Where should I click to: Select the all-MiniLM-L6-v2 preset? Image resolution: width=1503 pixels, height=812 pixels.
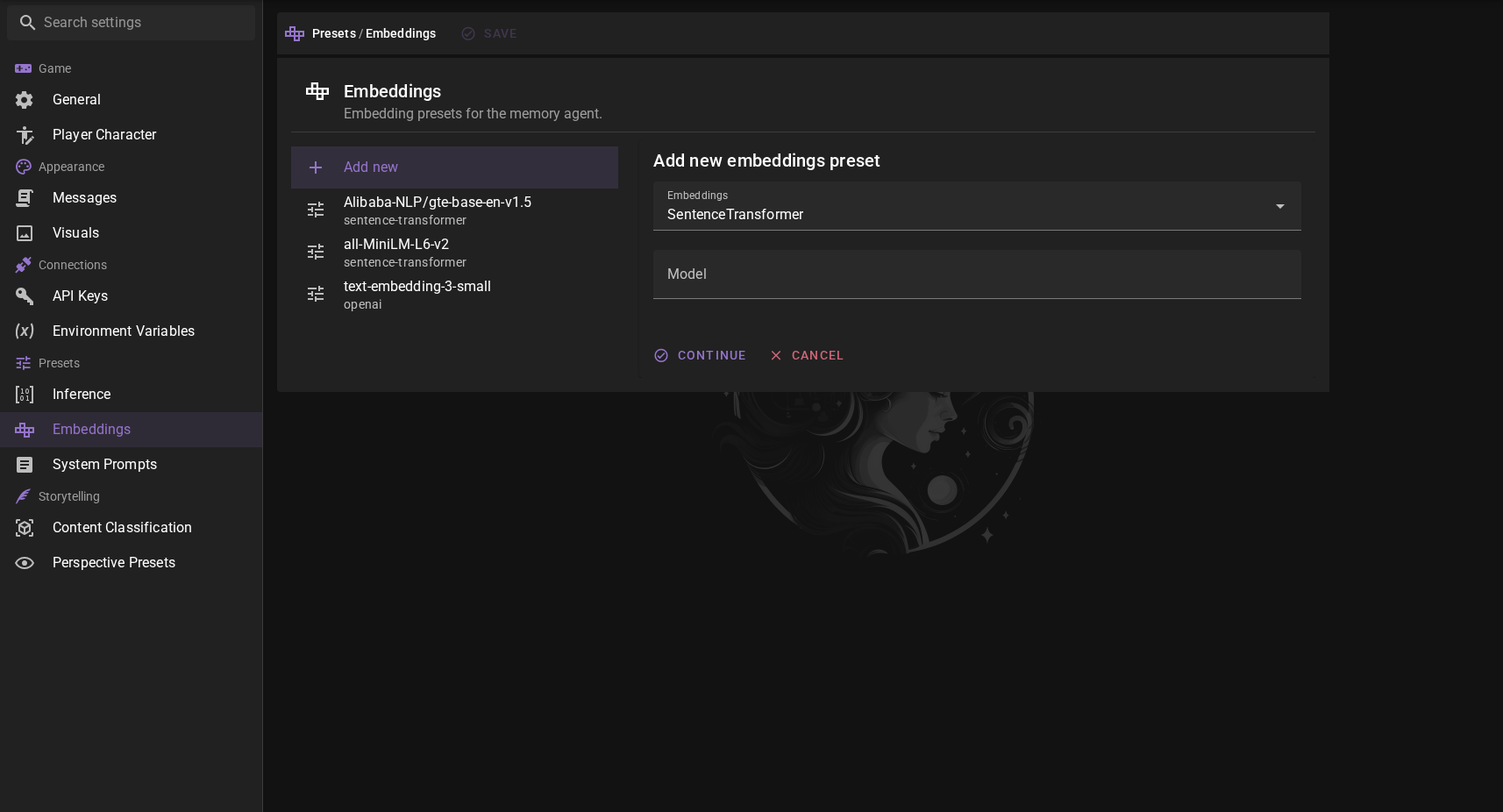(454, 252)
